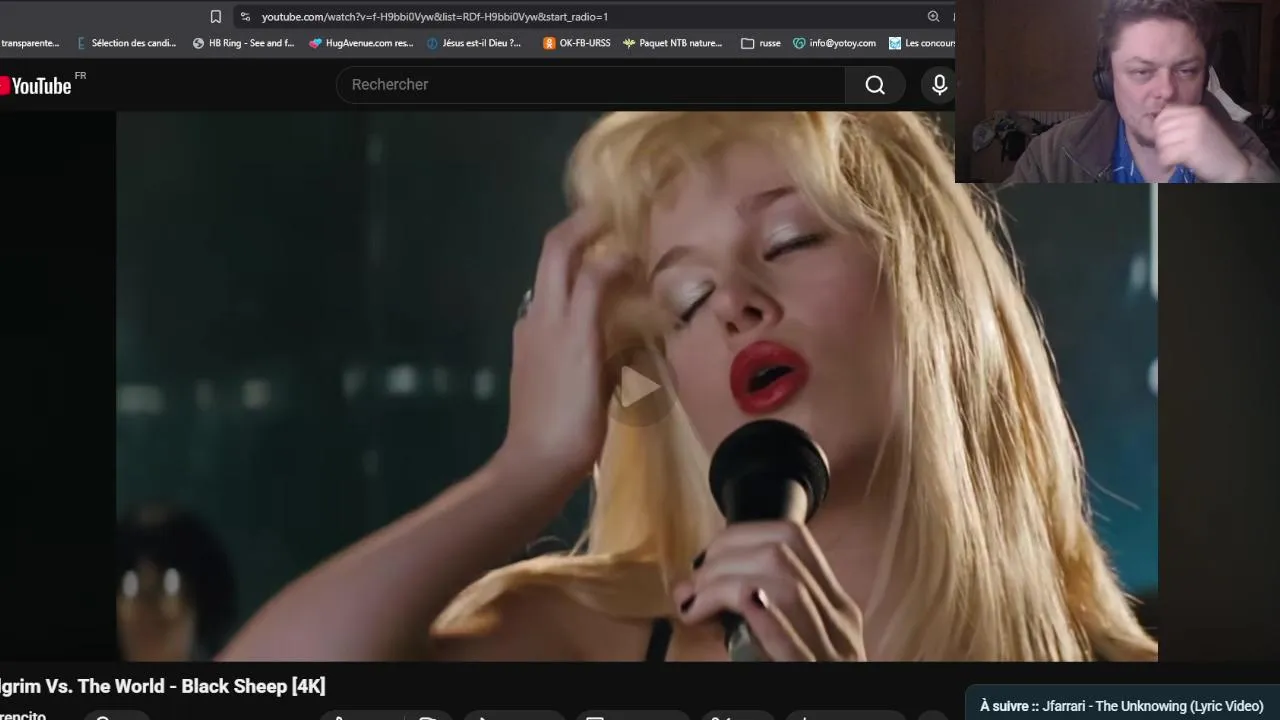
Task: Click 'À suivre' Jfarrari The Unknowing notification
Action: 1122,706
